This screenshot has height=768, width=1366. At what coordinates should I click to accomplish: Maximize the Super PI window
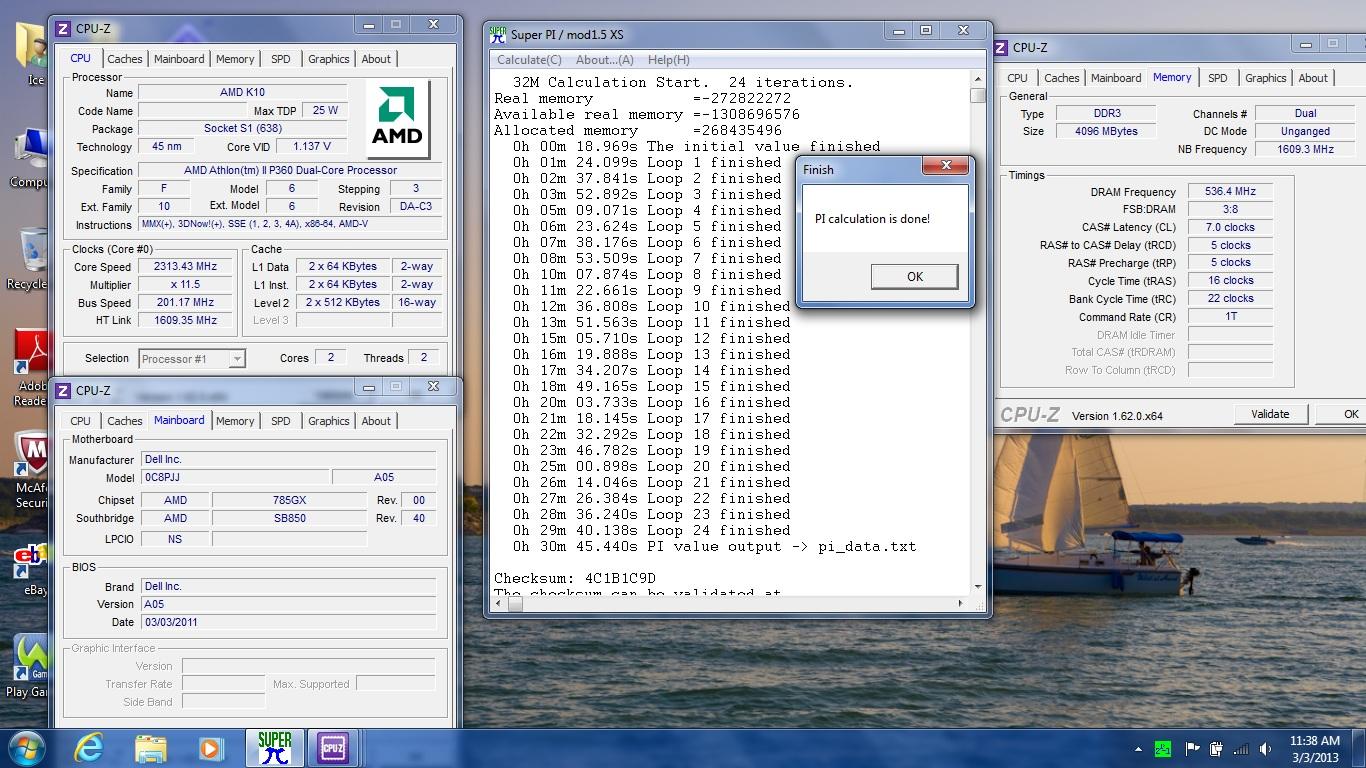coord(926,31)
